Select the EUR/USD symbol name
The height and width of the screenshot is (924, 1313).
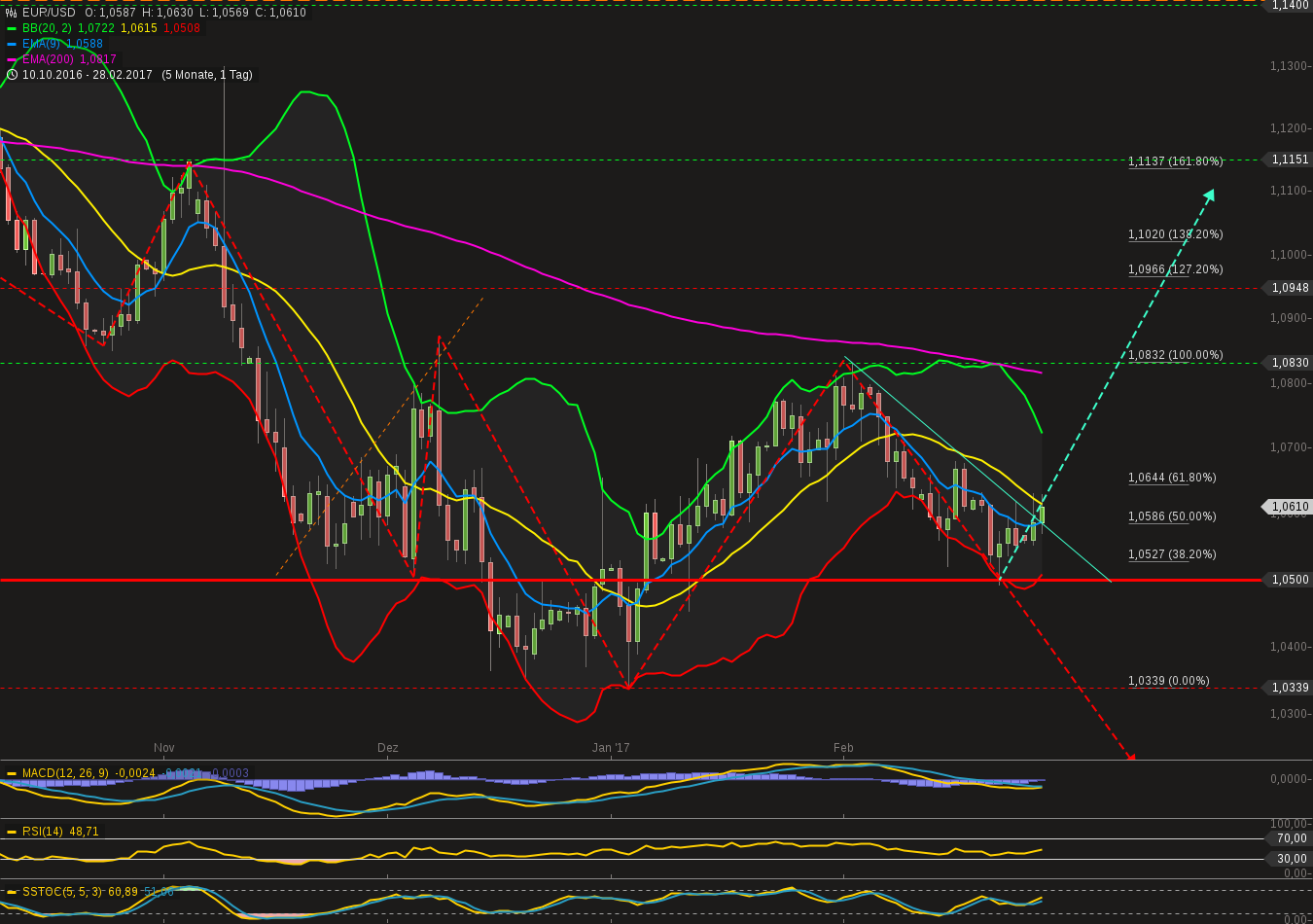49,13
